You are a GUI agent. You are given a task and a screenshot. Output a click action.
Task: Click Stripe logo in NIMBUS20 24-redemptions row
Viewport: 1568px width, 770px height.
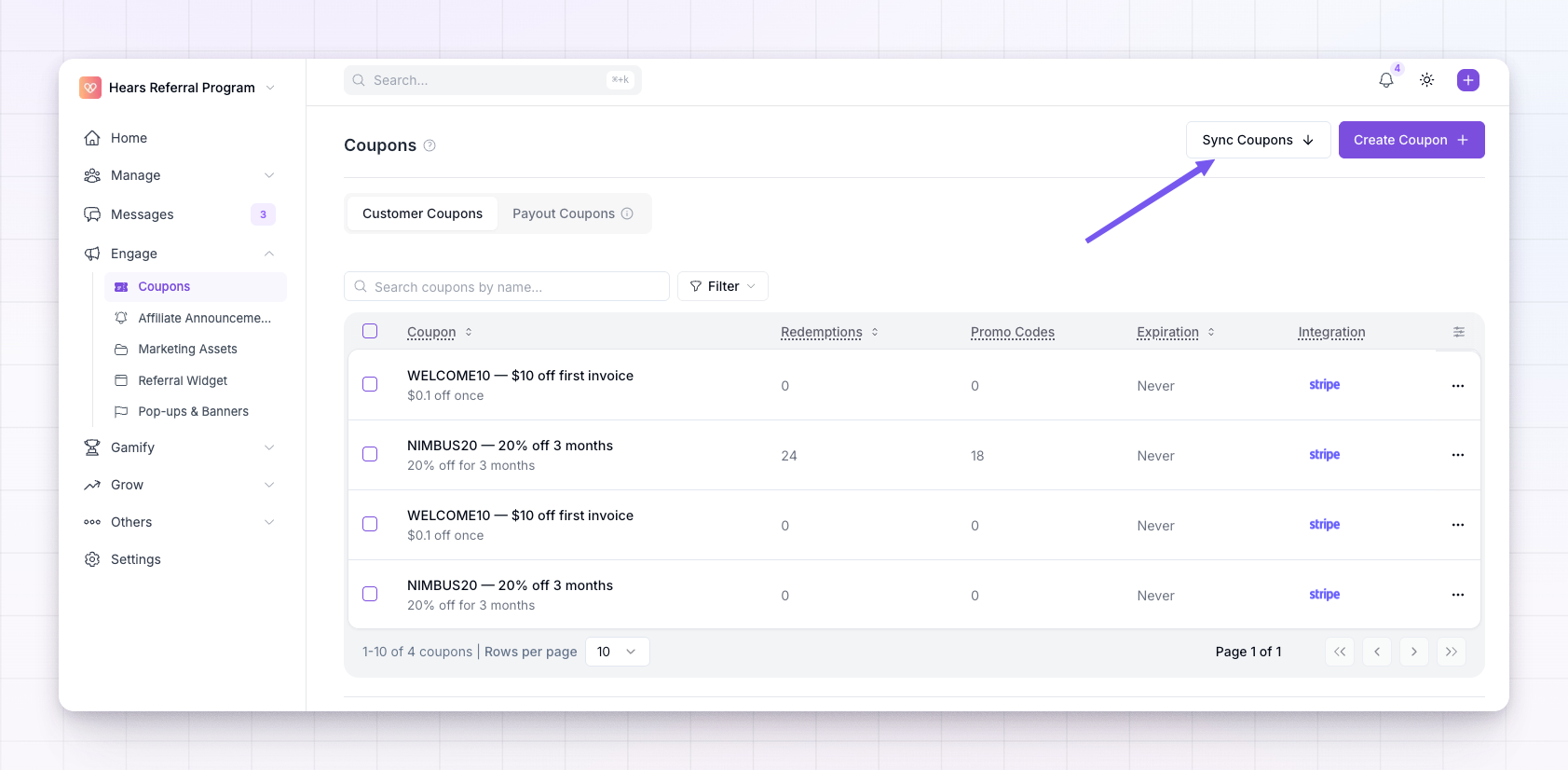coord(1324,455)
